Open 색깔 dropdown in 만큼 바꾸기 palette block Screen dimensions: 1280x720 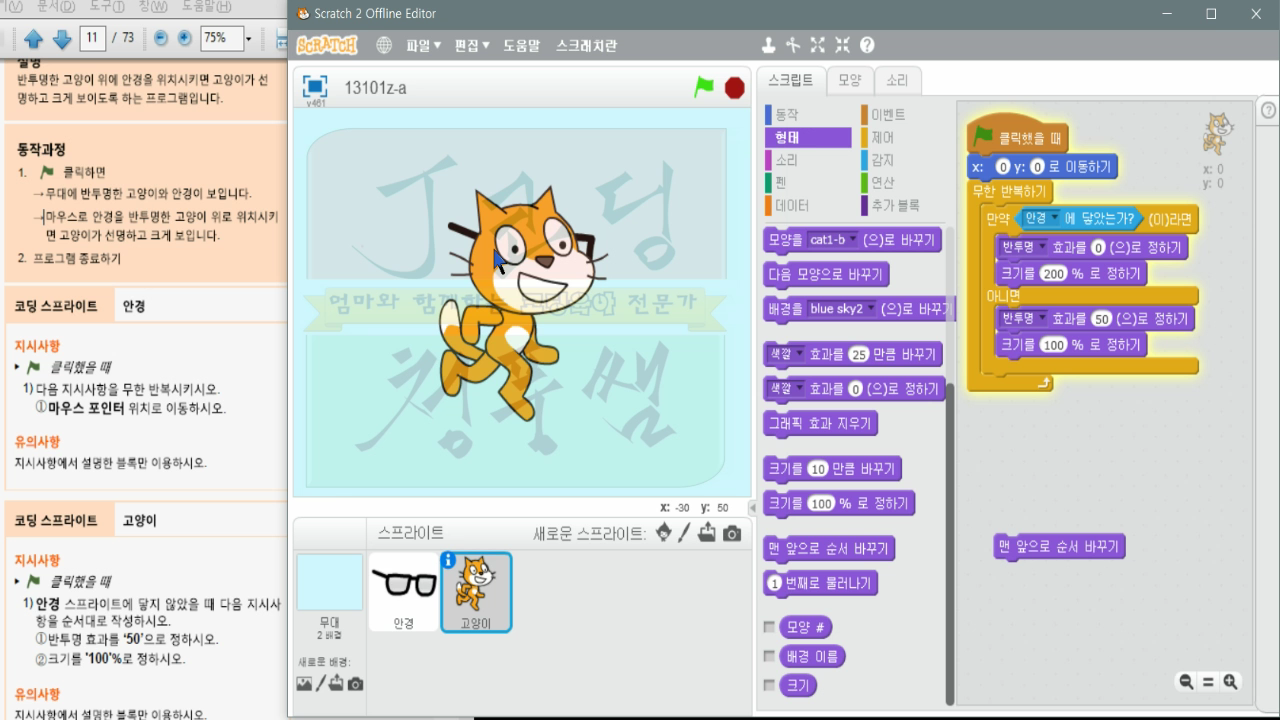pos(784,354)
